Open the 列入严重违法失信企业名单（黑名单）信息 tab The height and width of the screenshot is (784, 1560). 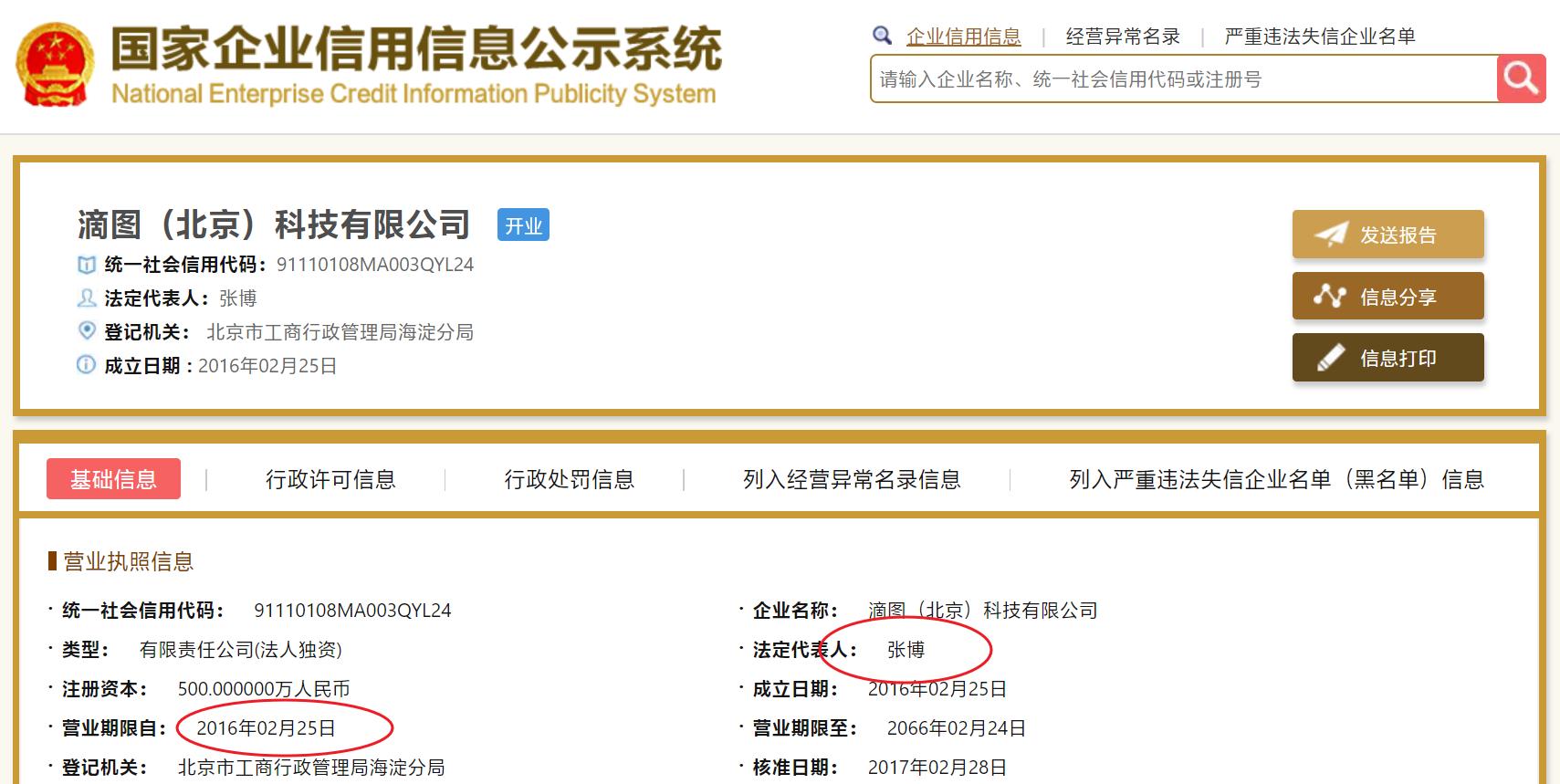tap(1277, 479)
